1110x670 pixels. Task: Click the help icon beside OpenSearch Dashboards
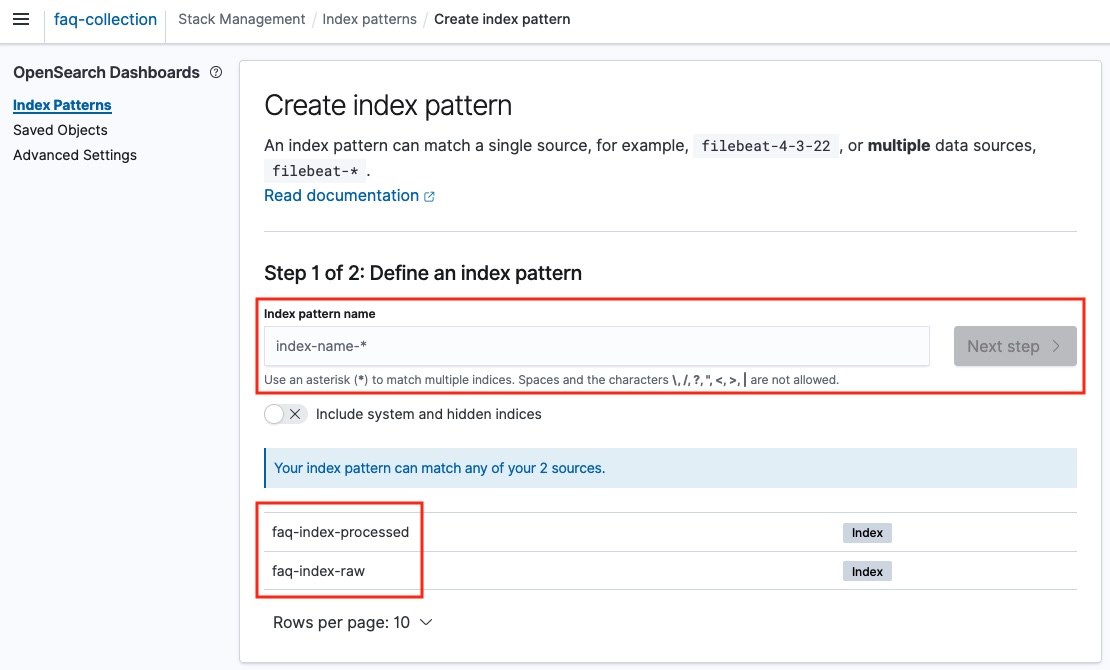coord(216,72)
